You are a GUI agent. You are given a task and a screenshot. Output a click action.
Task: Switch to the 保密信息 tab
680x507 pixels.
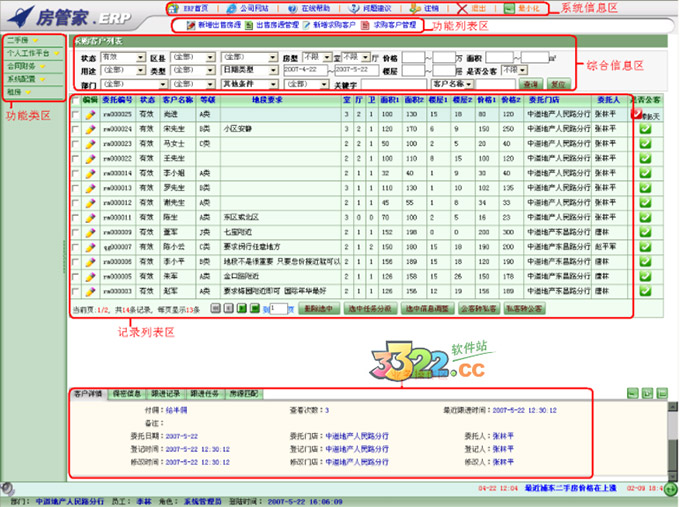click(127, 394)
